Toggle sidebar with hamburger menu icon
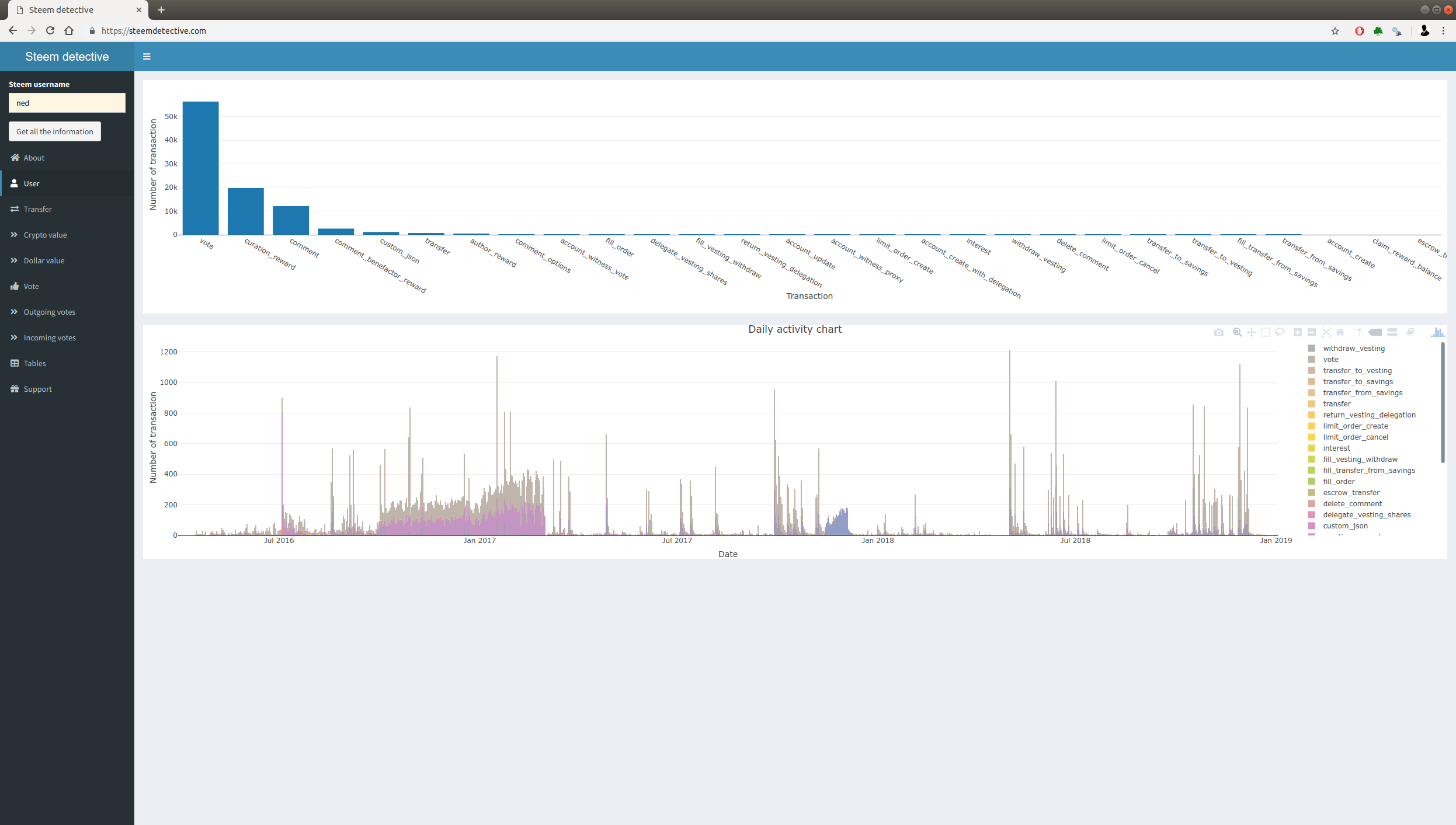Image resolution: width=1456 pixels, height=825 pixels. point(147,57)
